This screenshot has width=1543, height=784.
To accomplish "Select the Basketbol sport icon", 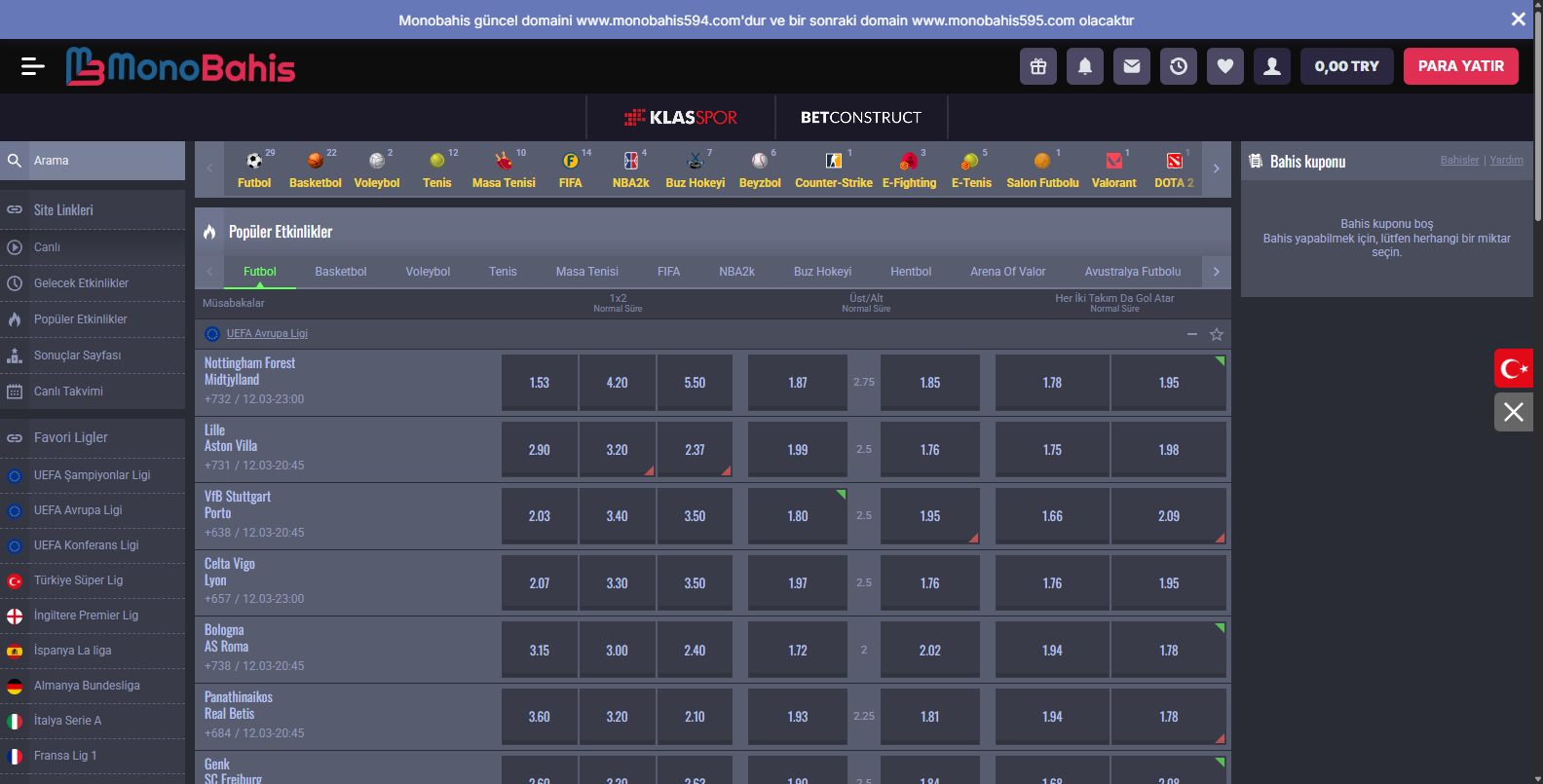I will coord(315,169).
